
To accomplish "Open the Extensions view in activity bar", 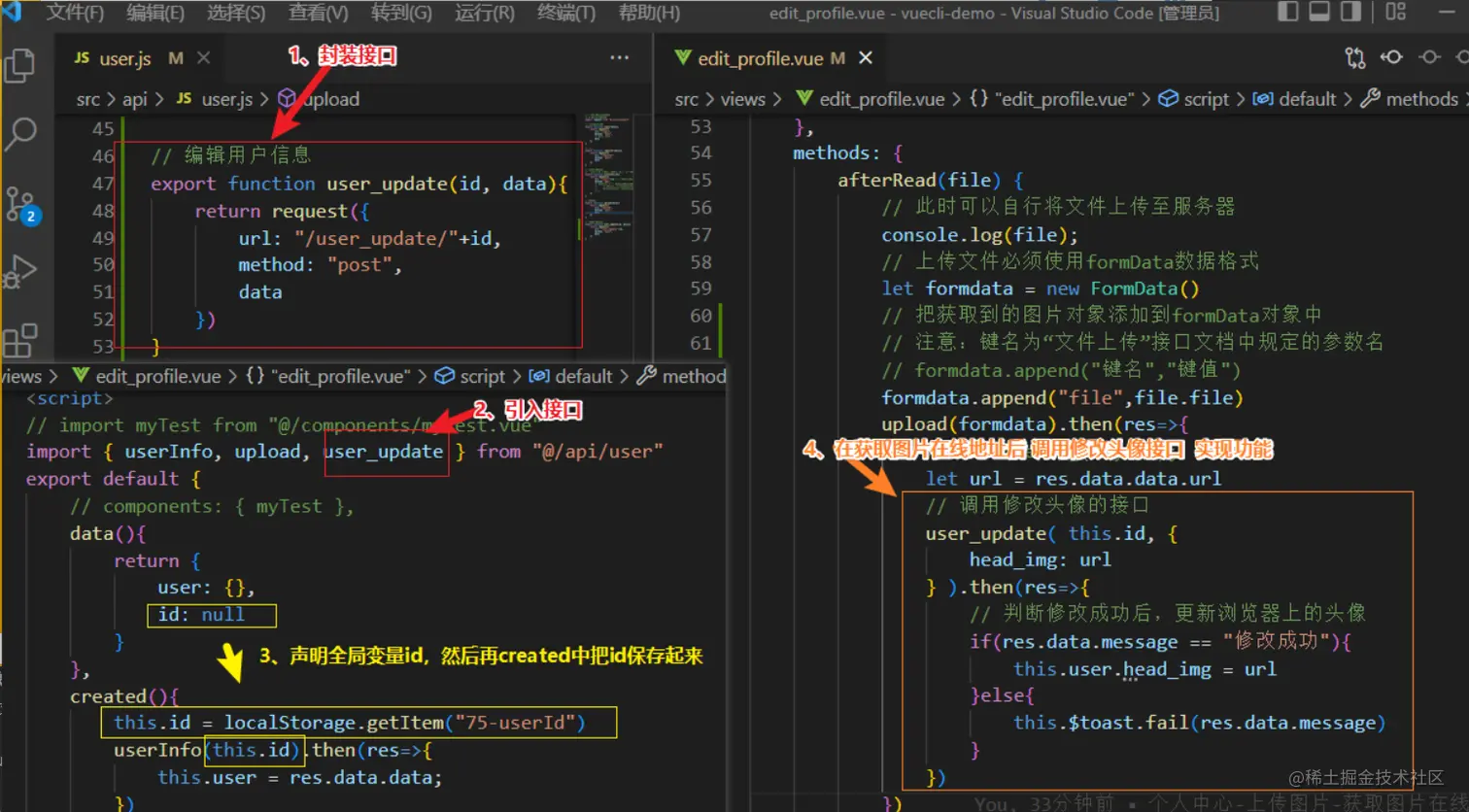I will [19, 340].
